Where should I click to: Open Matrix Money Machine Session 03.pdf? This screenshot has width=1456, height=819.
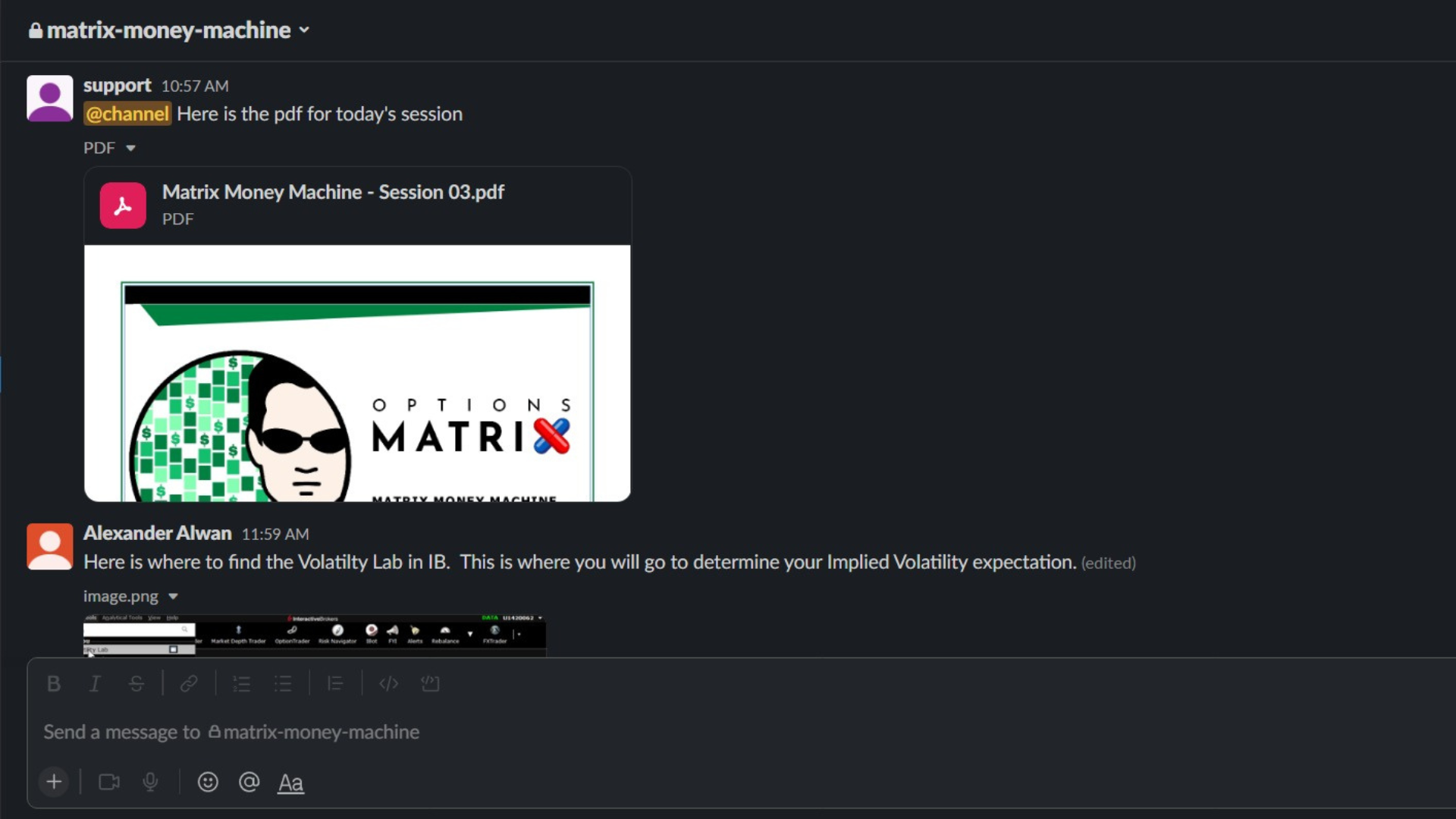[x=333, y=193]
